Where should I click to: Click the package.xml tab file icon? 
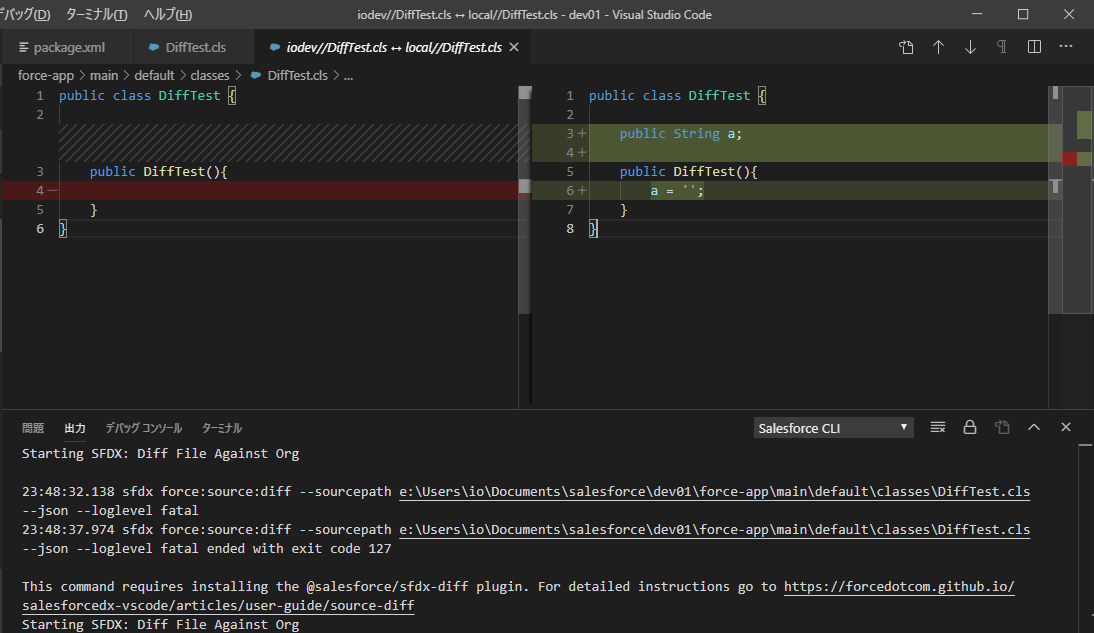point(24,47)
